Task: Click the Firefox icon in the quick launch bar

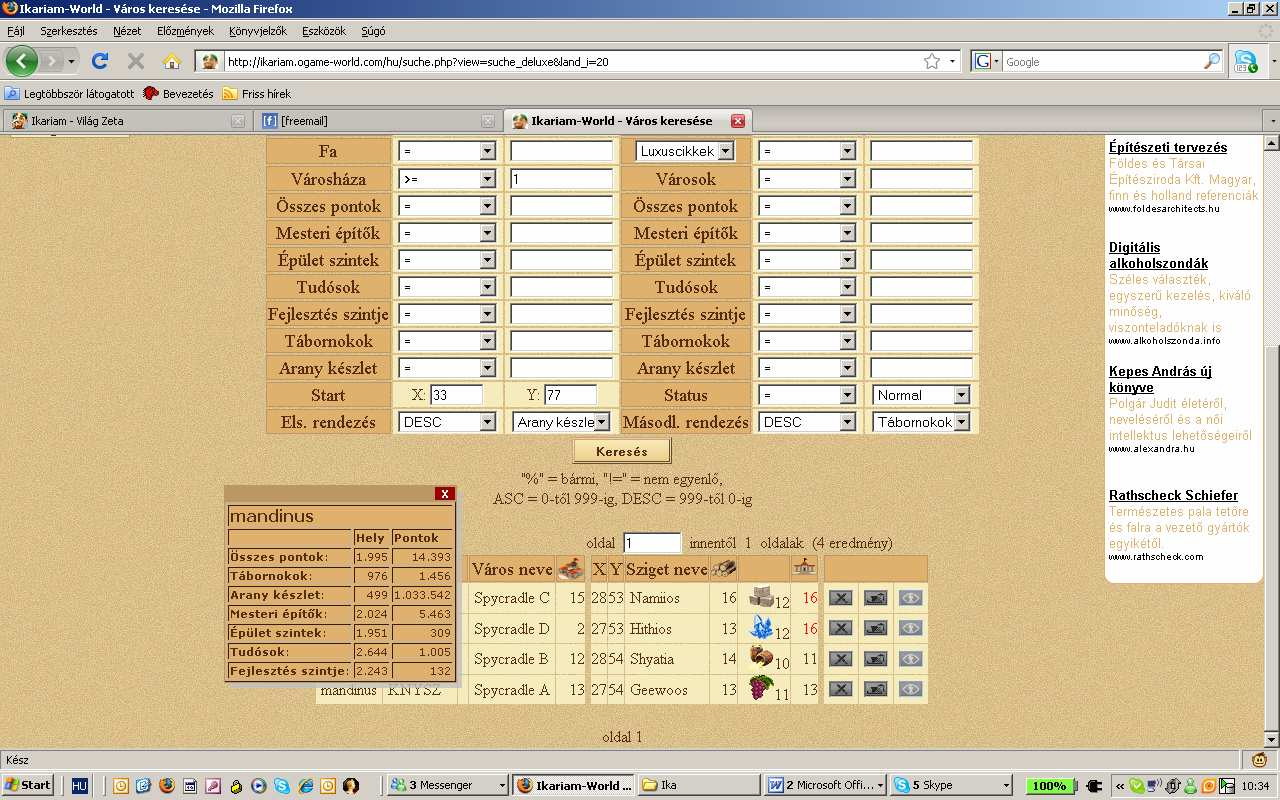Action: pos(165,786)
